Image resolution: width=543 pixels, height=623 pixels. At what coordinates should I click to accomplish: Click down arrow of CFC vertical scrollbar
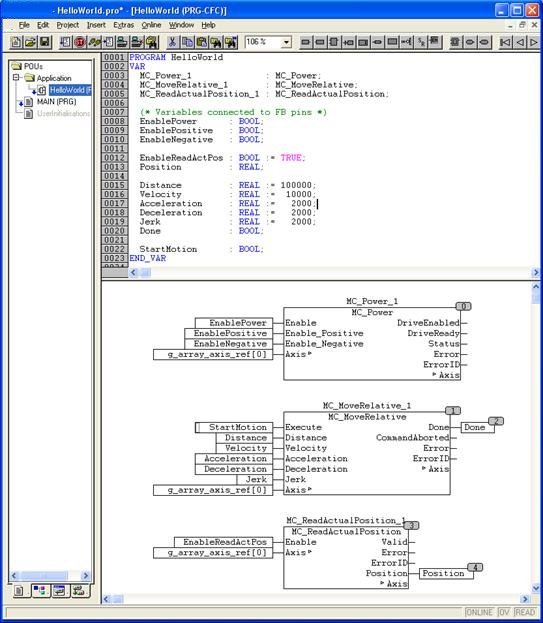click(x=535, y=588)
